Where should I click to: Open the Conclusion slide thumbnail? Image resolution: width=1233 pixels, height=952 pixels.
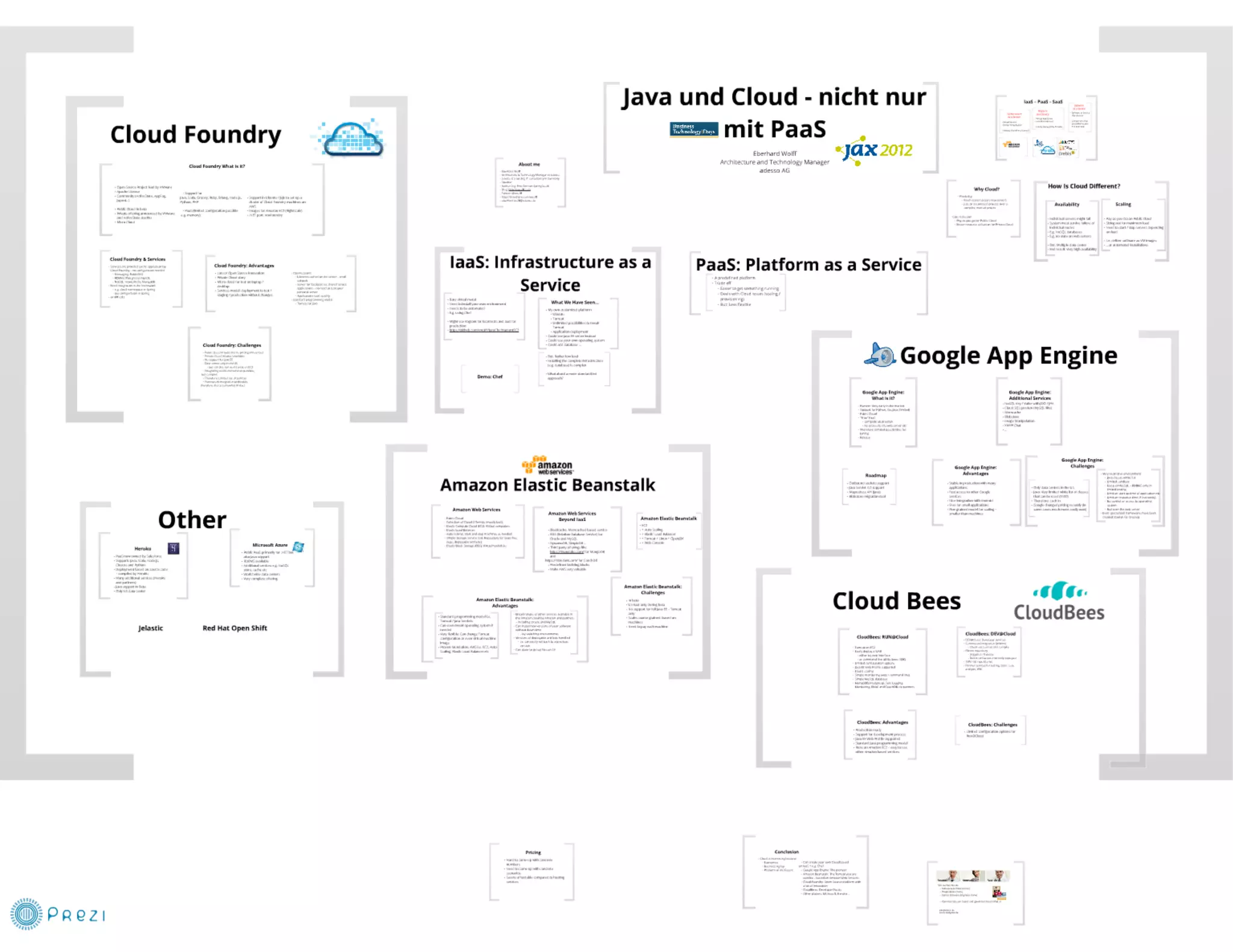coord(805,871)
